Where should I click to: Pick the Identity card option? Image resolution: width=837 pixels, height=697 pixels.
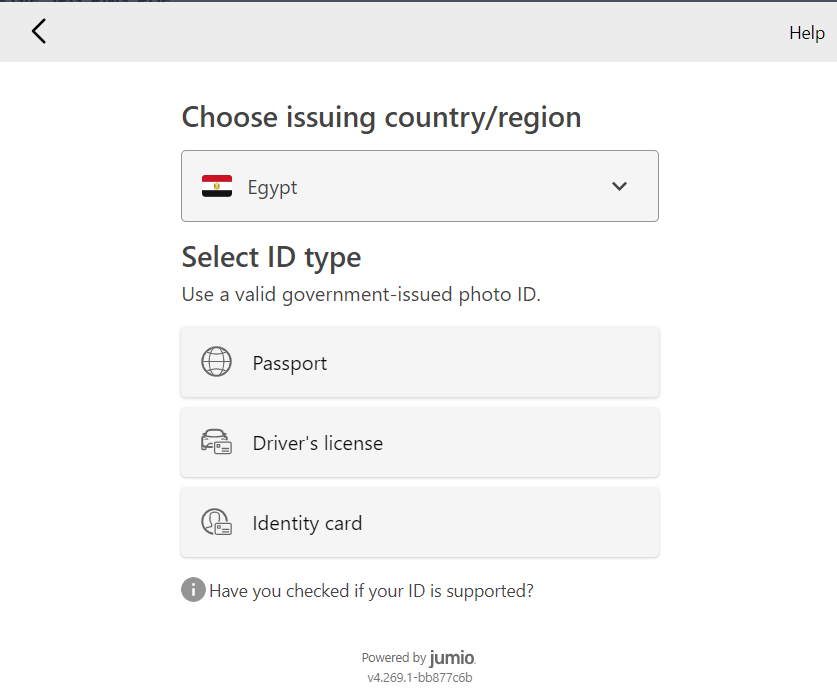[419, 522]
